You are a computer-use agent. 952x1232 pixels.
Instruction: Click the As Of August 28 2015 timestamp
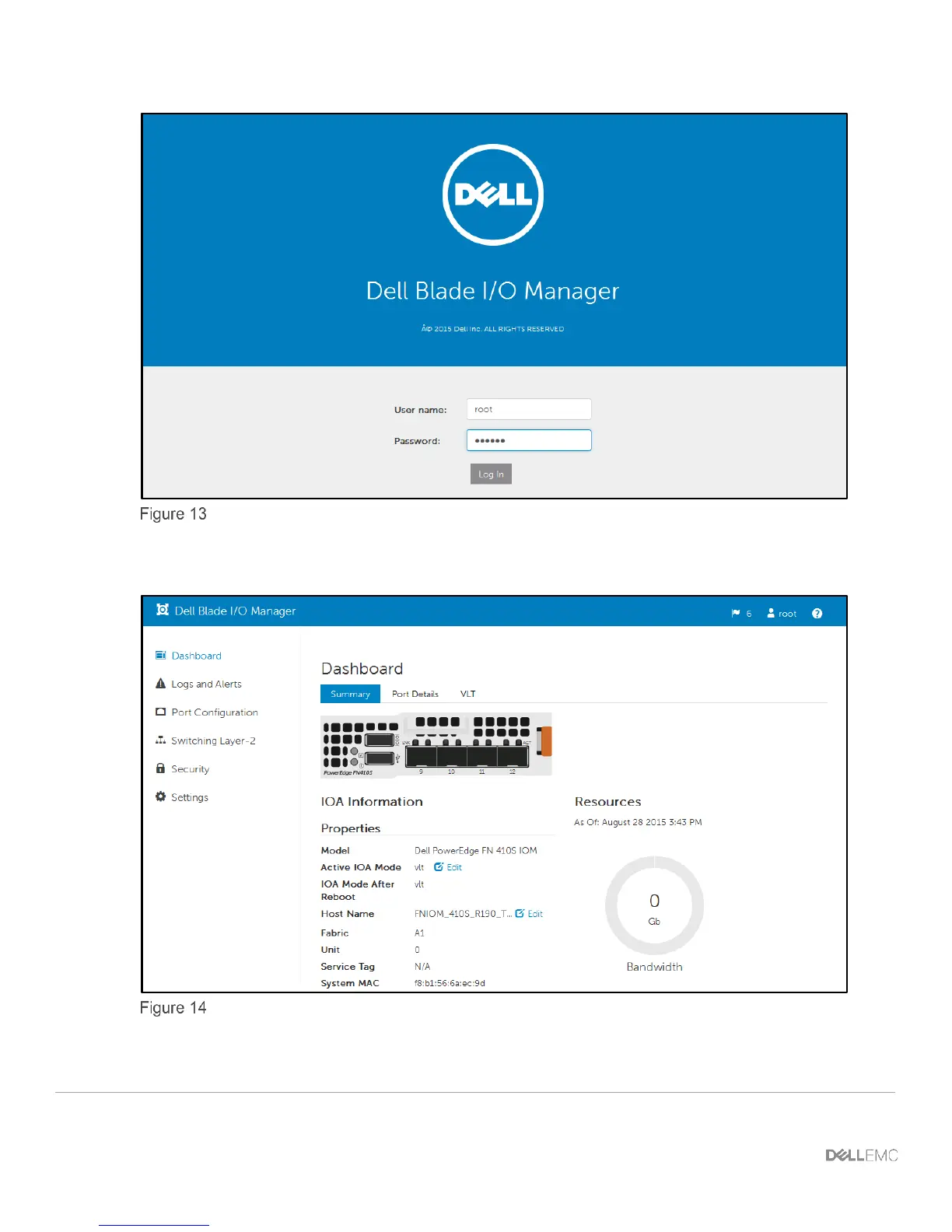click(x=638, y=822)
